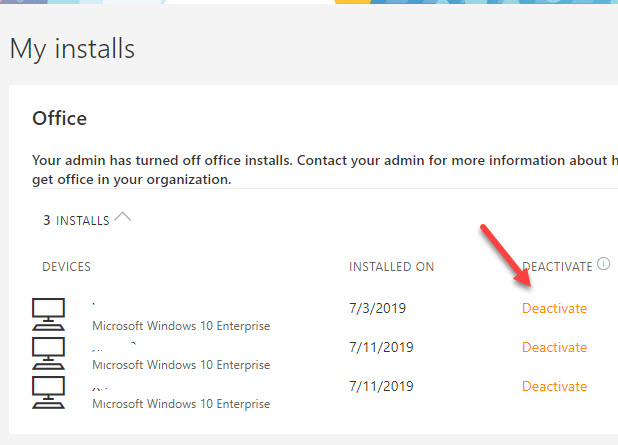Click first row's Microsoft Windows 10 Enterprise text
The image size is (618, 445).
[181, 326]
